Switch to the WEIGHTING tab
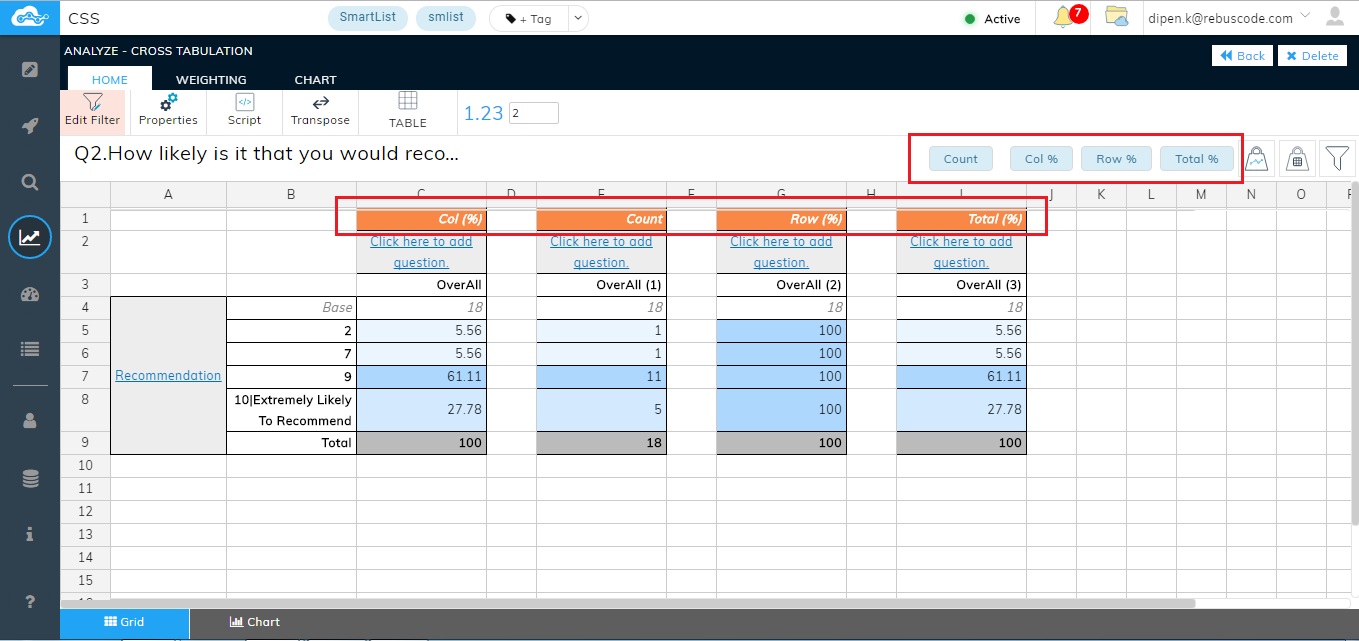This screenshot has height=641, width=1359. [211, 79]
